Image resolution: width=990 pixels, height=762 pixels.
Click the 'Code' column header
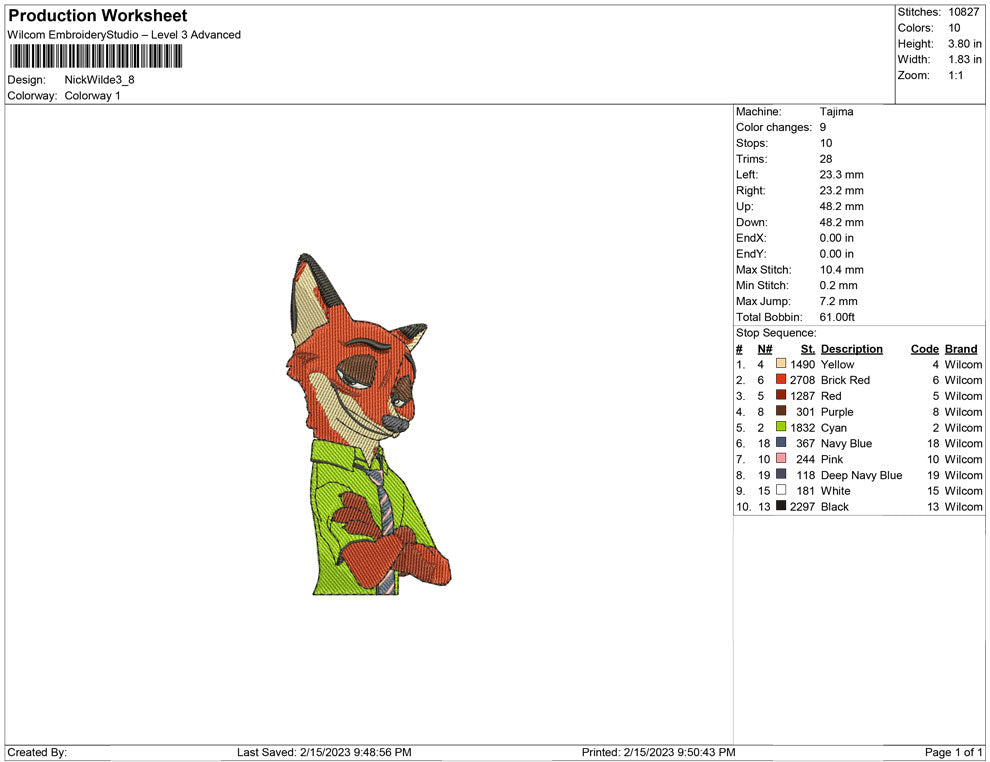tap(924, 348)
